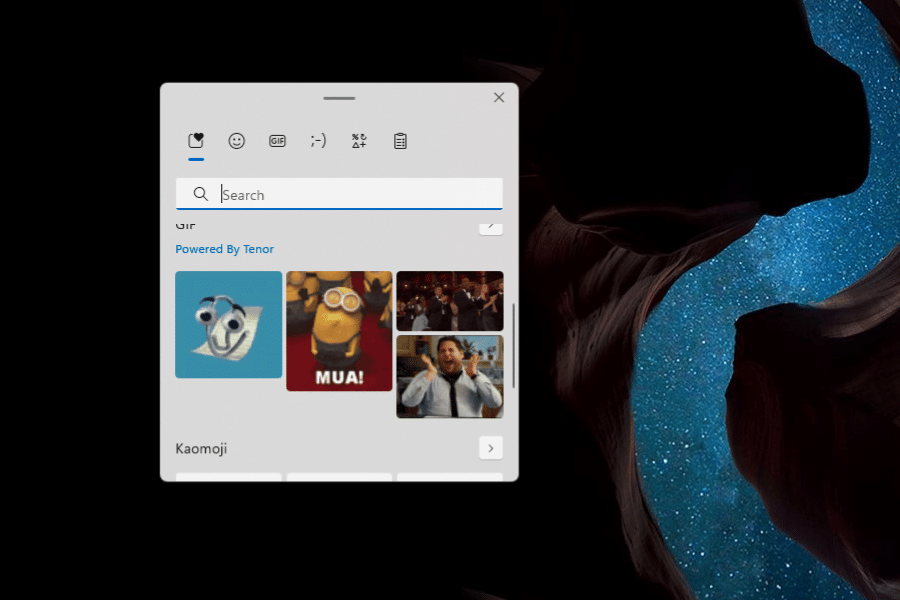The image size is (900, 600).
Task: Open the see-more arrow beside Kaomoji
Action: [x=490, y=448]
